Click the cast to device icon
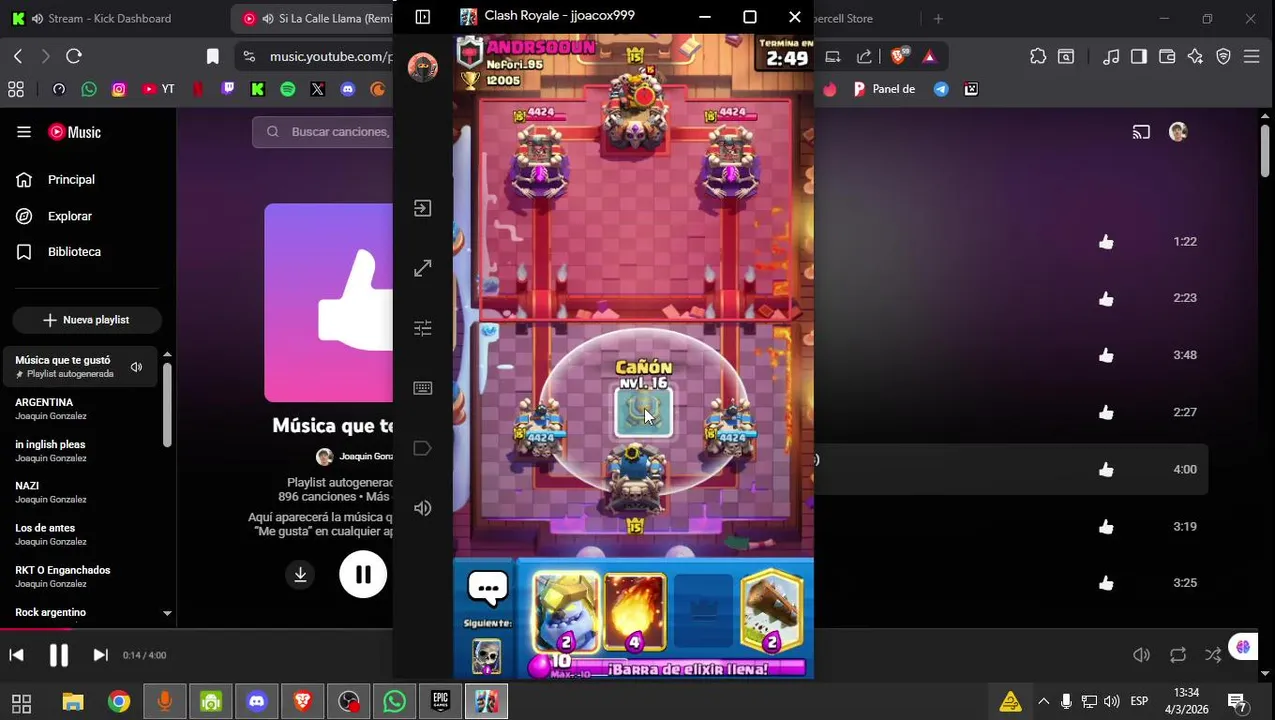This screenshot has width=1275, height=720. click(1140, 132)
